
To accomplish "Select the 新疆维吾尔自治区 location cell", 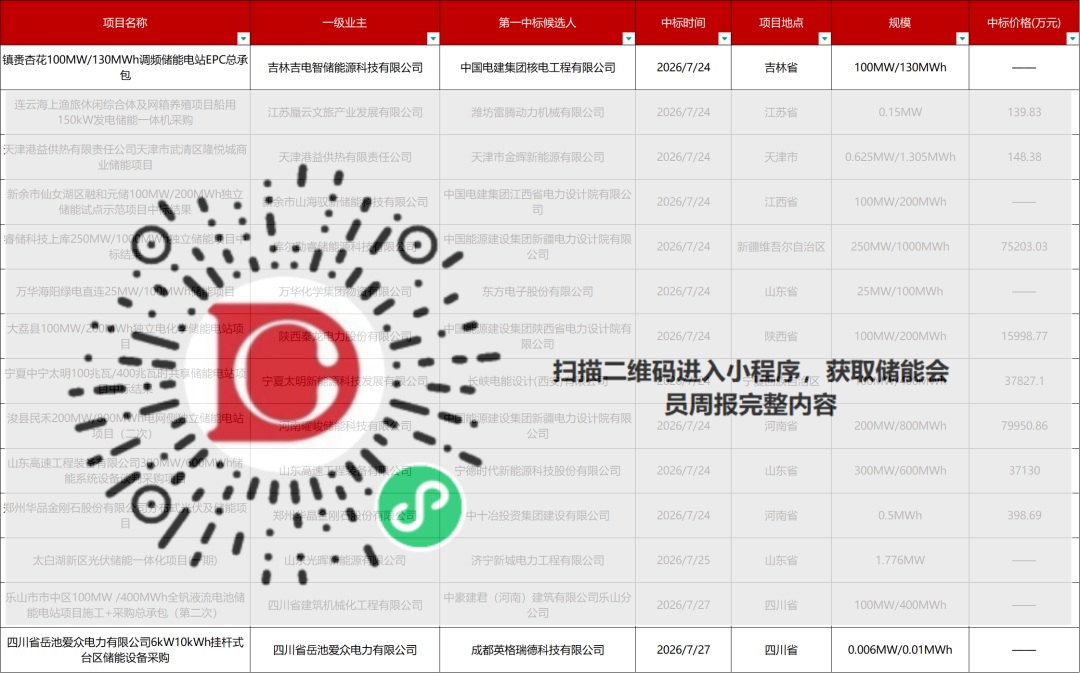I will coord(781,247).
